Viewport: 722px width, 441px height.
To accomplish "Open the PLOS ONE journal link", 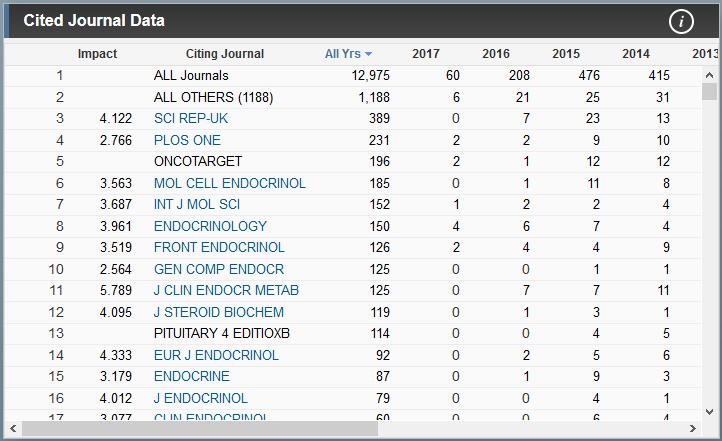I will pos(187,141).
